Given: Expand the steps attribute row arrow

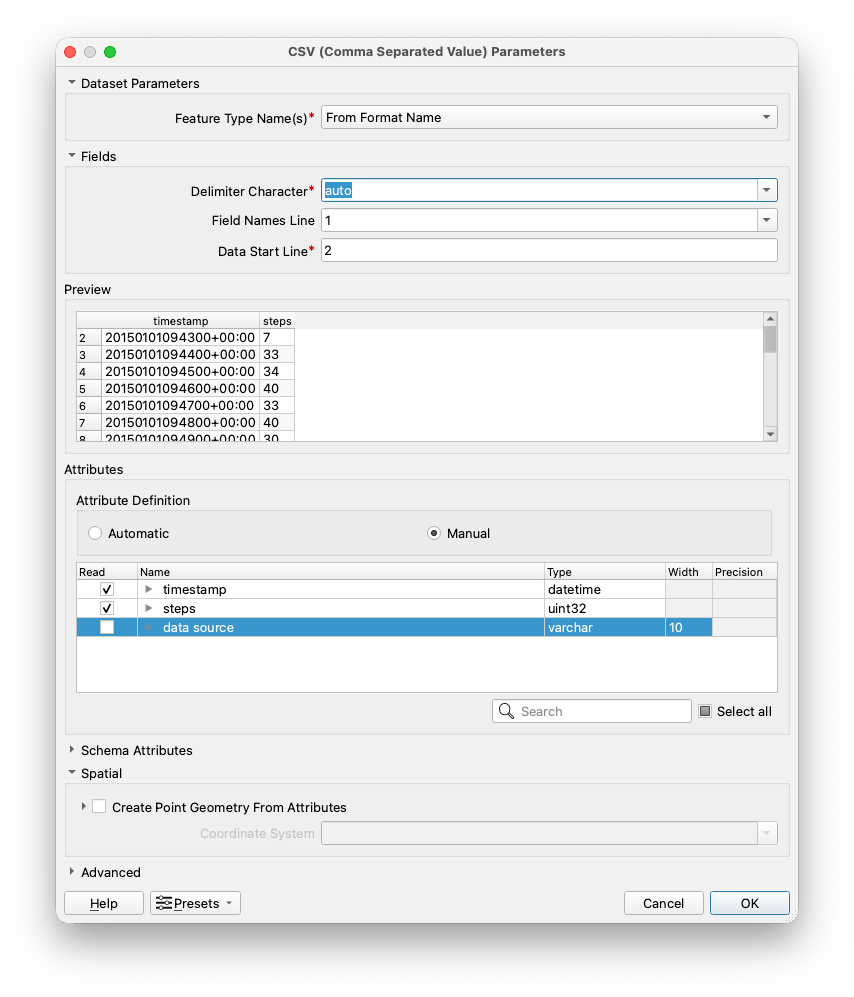Looking at the screenshot, I should point(149,609).
